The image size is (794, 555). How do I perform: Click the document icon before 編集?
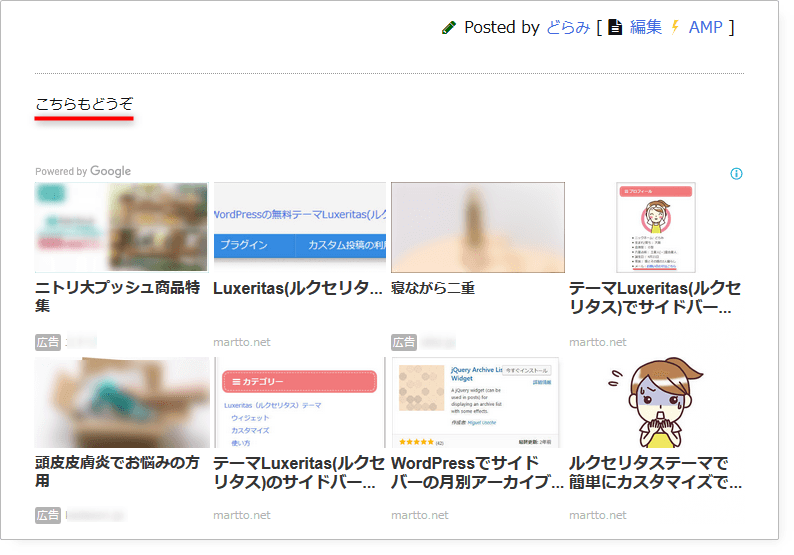pos(616,28)
